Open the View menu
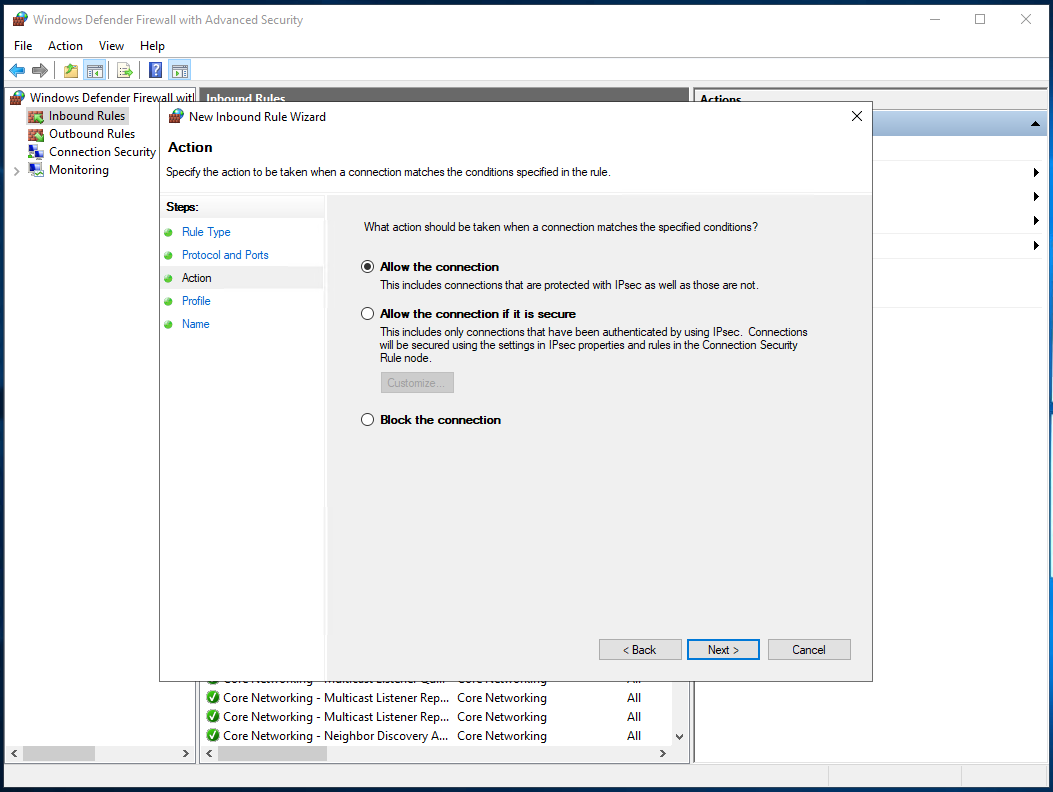The width and height of the screenshot is (1053, 792). coord(111,46)
